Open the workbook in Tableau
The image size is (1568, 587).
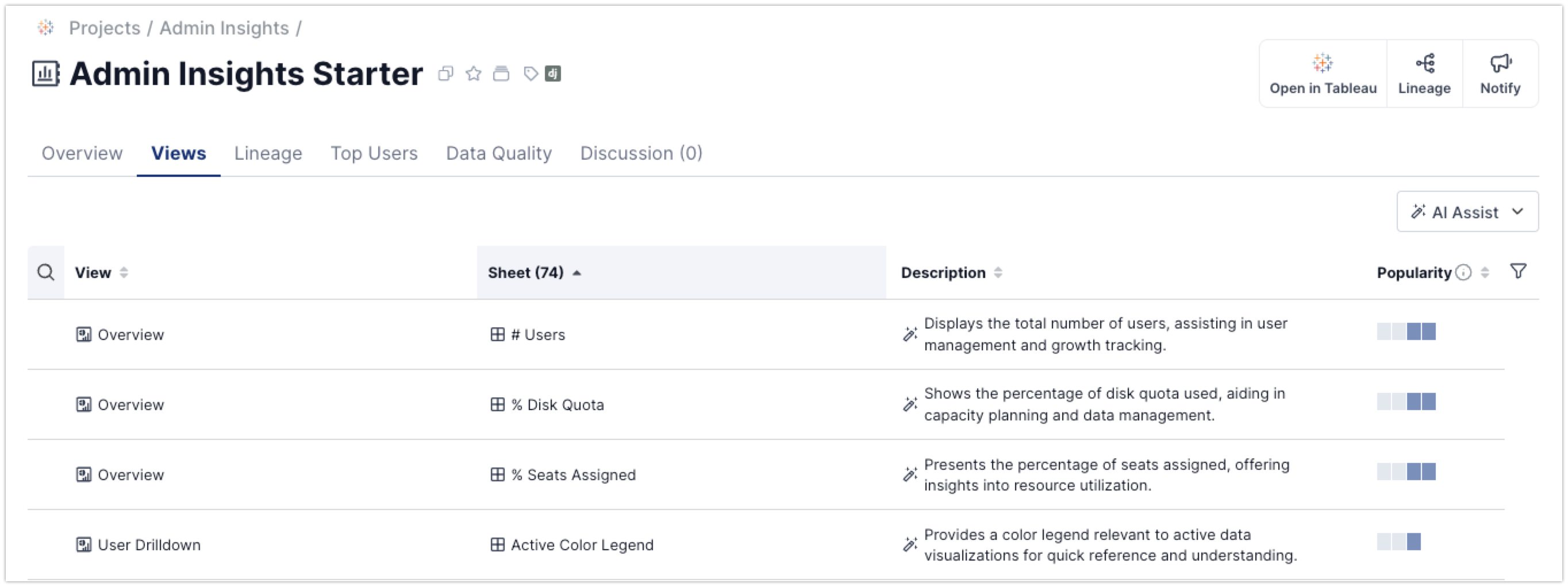tap(1323, 74)
